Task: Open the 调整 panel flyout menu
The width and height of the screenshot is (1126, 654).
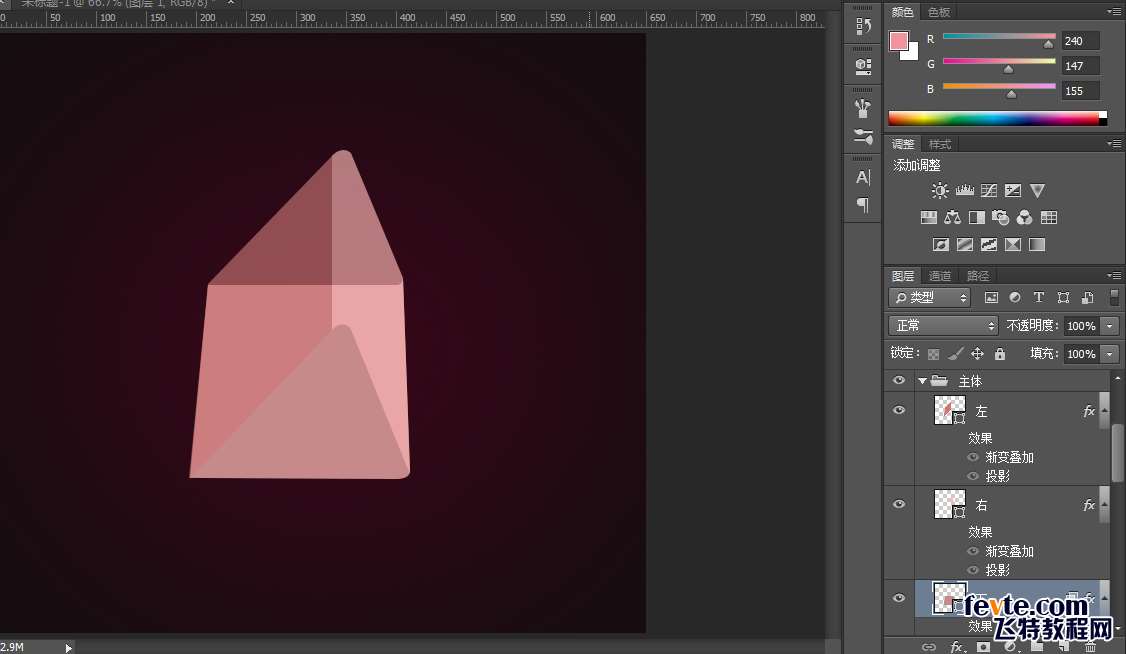Action: (1114, 144)
